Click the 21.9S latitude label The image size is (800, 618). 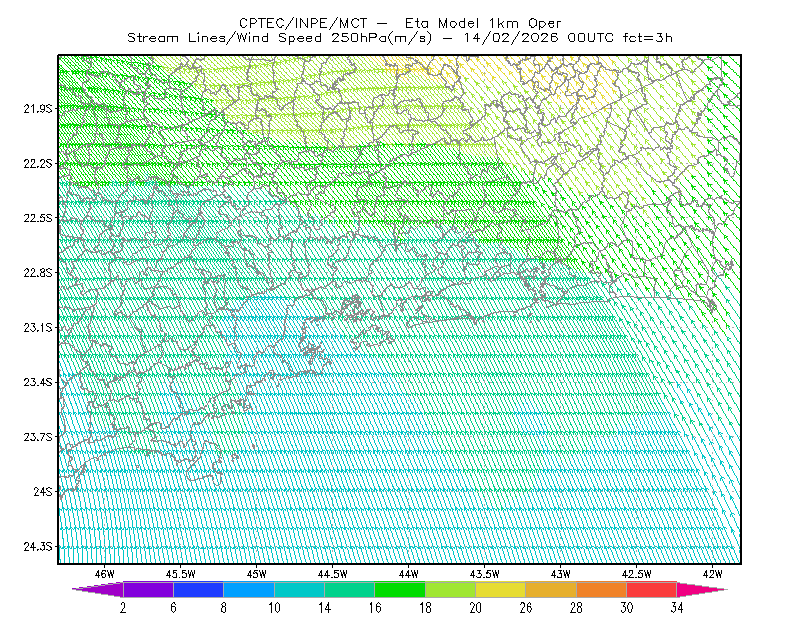pyautogui.click(x=38, y=108)
